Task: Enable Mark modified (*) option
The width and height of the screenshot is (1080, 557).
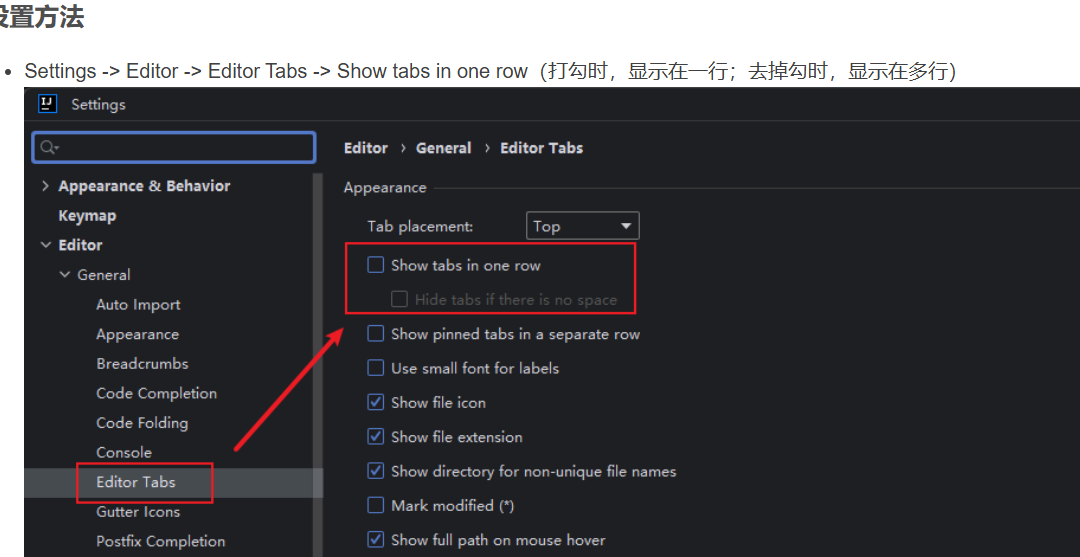Action: (375, 505)
